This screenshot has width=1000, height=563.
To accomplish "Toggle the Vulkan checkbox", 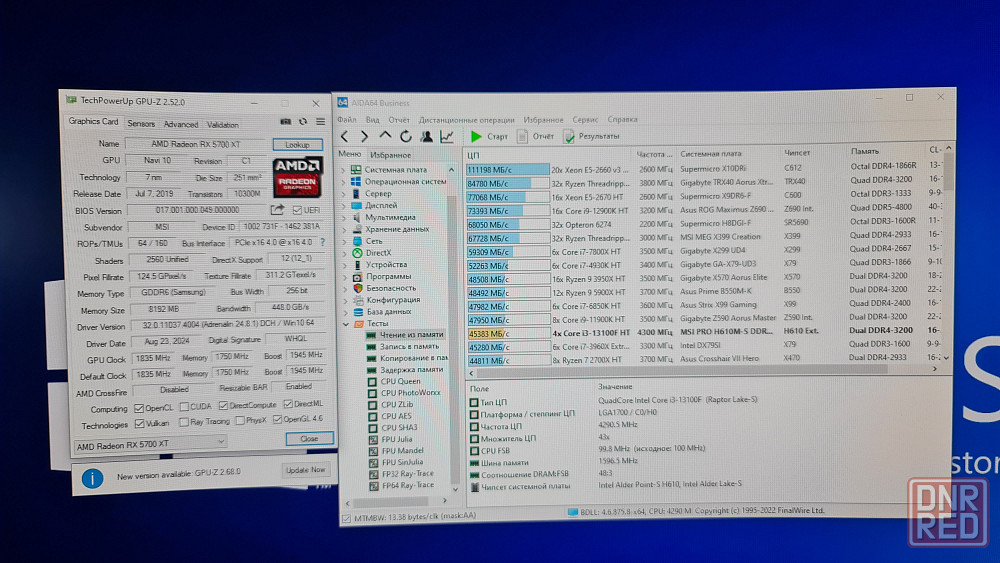I will coord(140,423).
